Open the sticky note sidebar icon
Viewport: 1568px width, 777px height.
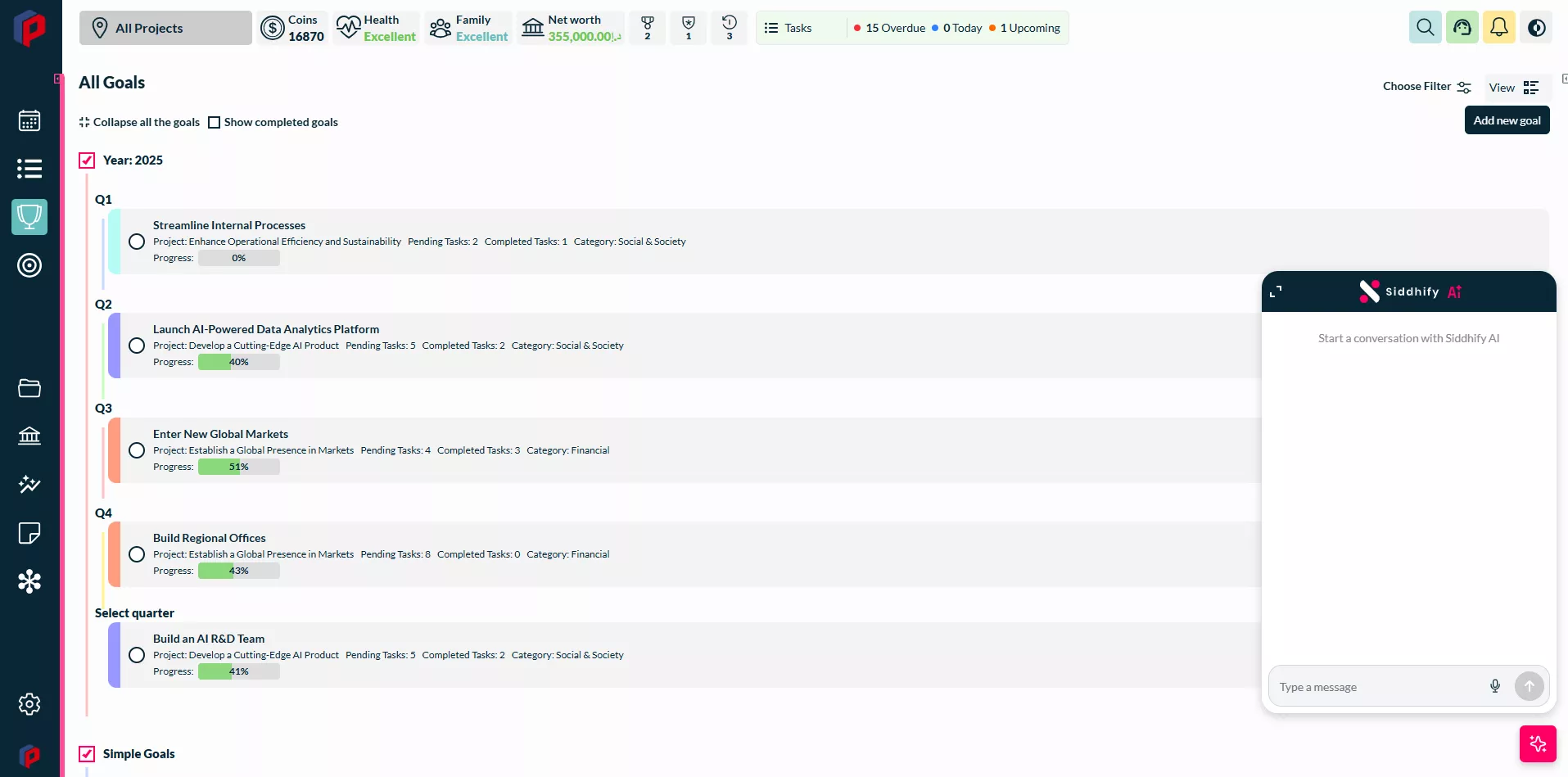pos(29,533)
